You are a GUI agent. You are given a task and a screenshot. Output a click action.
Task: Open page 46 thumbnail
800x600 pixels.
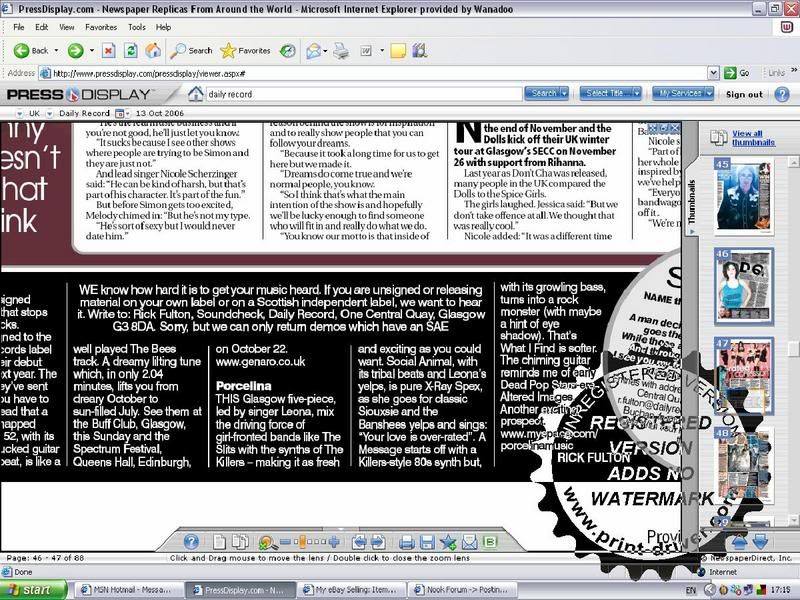(744, 286)
